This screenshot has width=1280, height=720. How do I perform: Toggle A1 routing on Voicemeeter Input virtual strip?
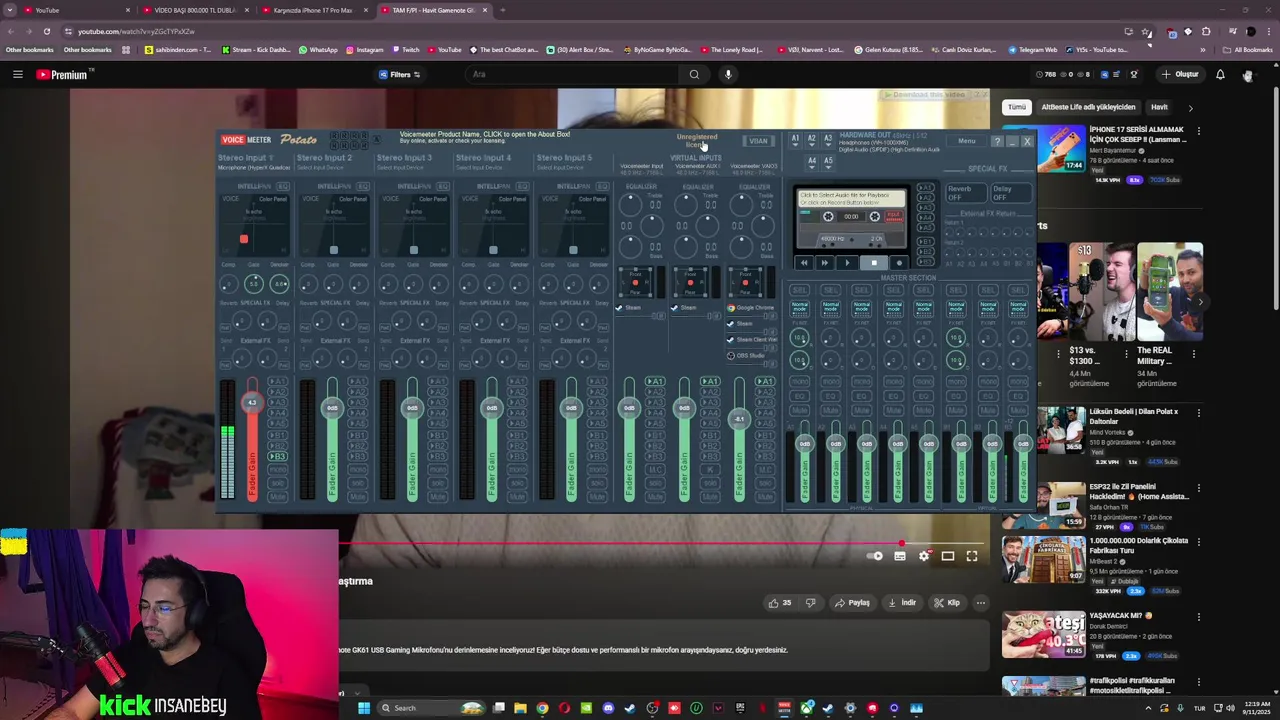655,381
